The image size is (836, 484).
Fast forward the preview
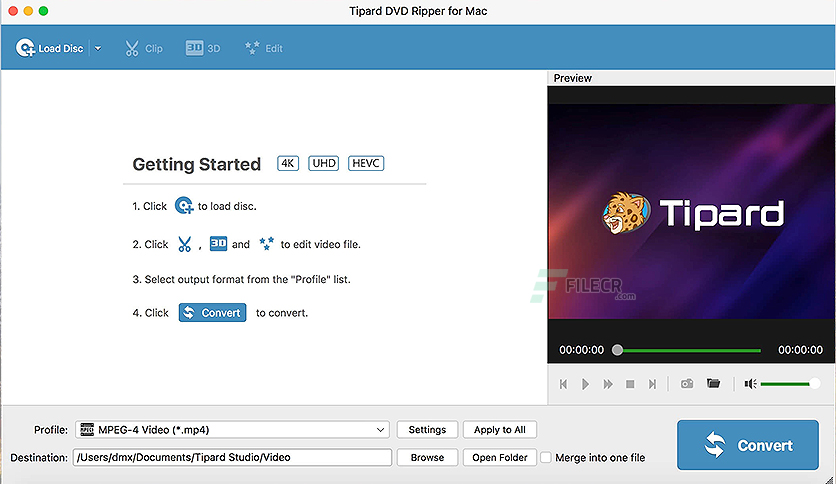(608, 384)
